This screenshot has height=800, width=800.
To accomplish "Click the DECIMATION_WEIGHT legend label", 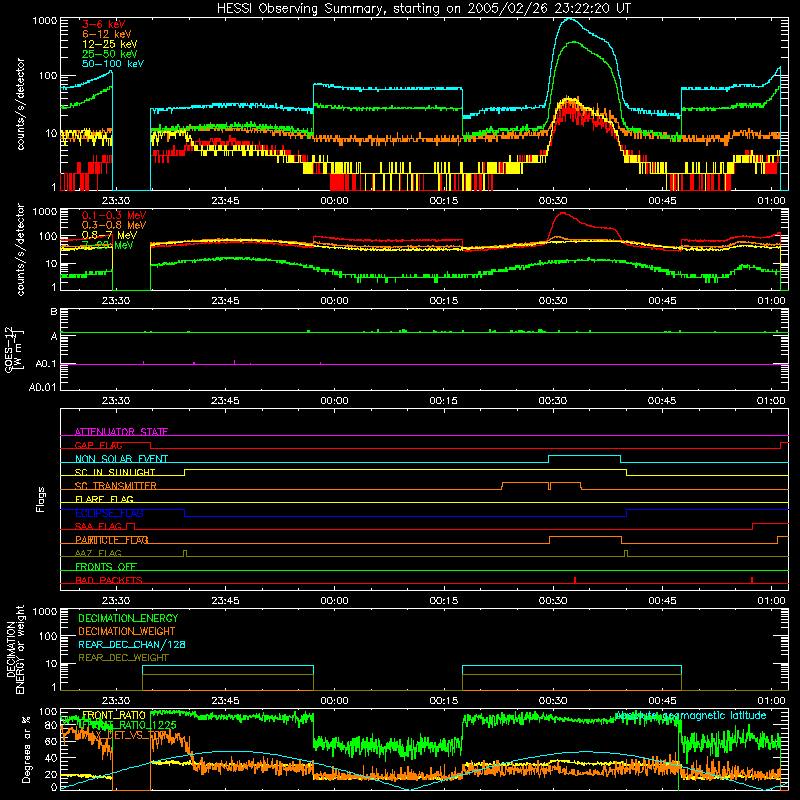I will pos(127,631).
